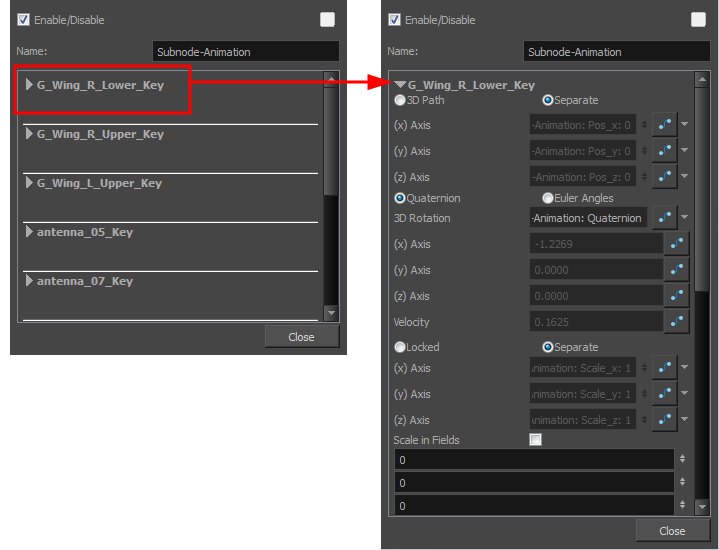The image size is (719, 550).
Task: Click function icon next to Velocity field
Action: pos(677,322)
